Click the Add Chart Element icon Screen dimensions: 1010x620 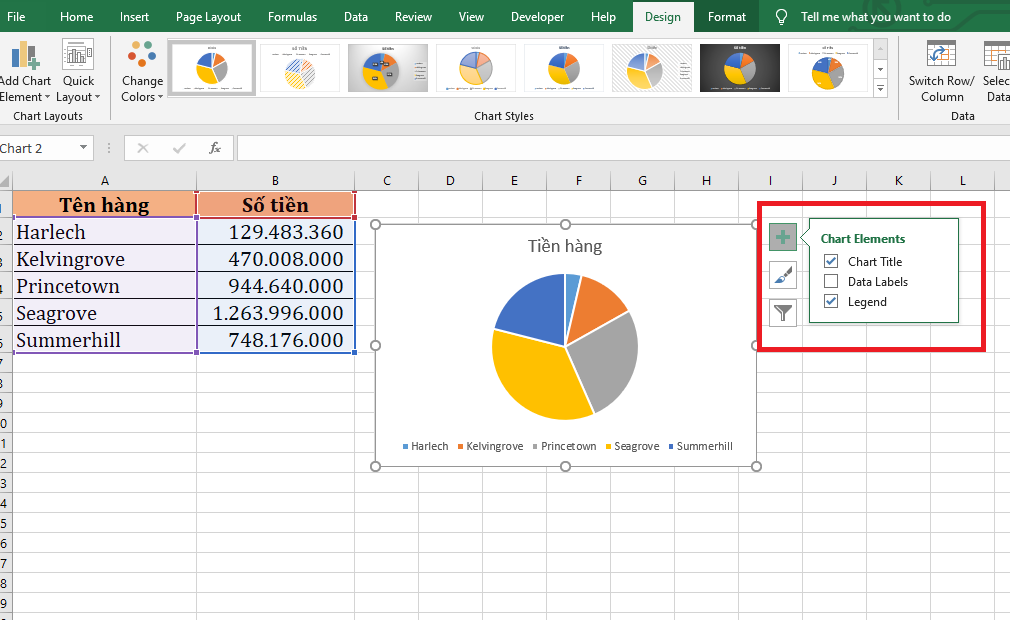click(x=25, y=56)
